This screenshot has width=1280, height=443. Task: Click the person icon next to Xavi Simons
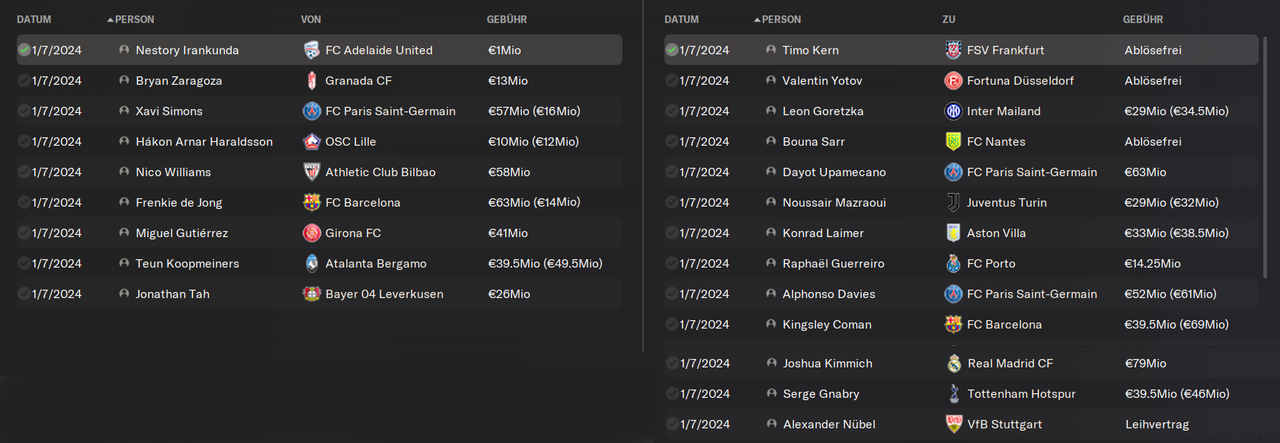click(124, 111)
